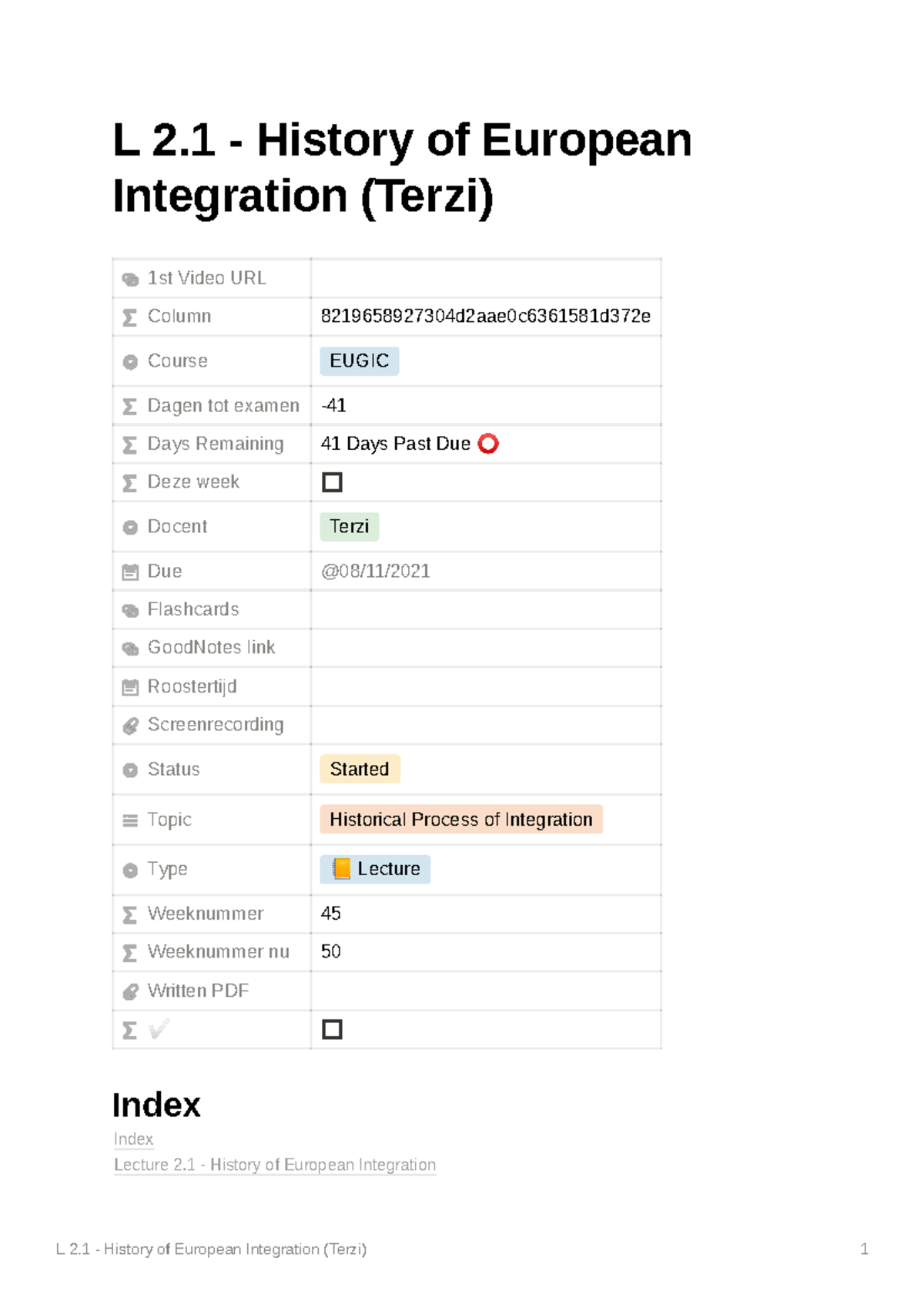Click the link icon beside 1st Video URL
The width and height of the screenshot is (924, 1308).
click(x=130, y=279)
